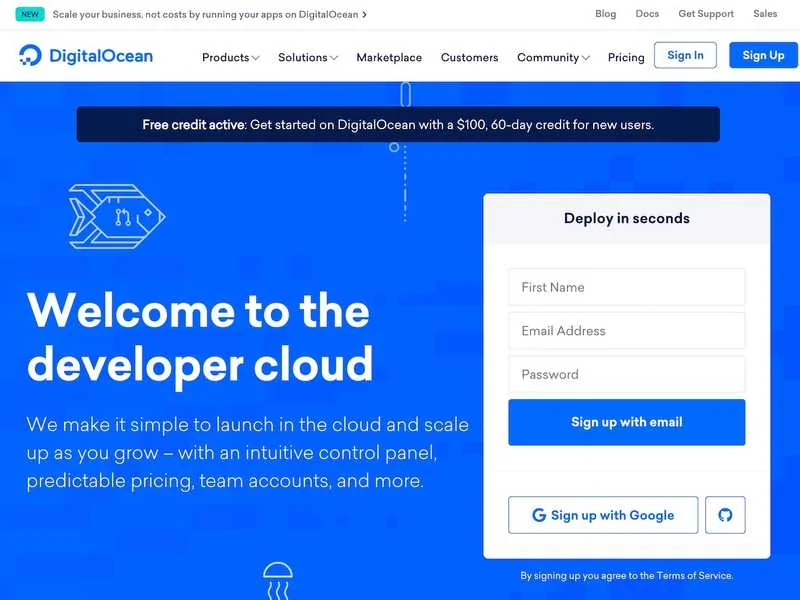Focus the First Name field
This screenshot has height=600, width=800.
pos(626,287)
